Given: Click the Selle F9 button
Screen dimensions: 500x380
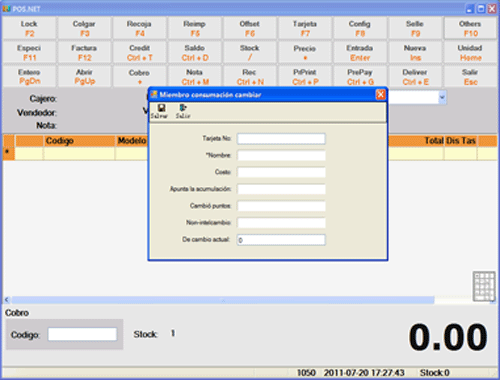Looking at the screenshot, I should point(415,28).
